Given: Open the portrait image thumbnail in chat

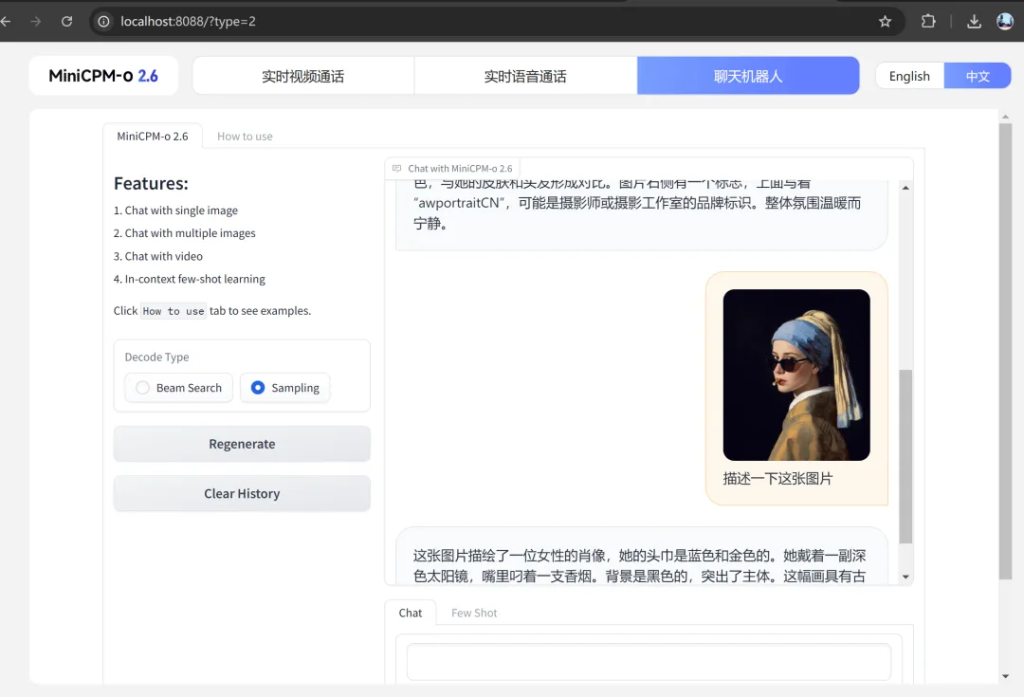Looking at the screenshot, I should pyautogui.click(x=796, y=375).
